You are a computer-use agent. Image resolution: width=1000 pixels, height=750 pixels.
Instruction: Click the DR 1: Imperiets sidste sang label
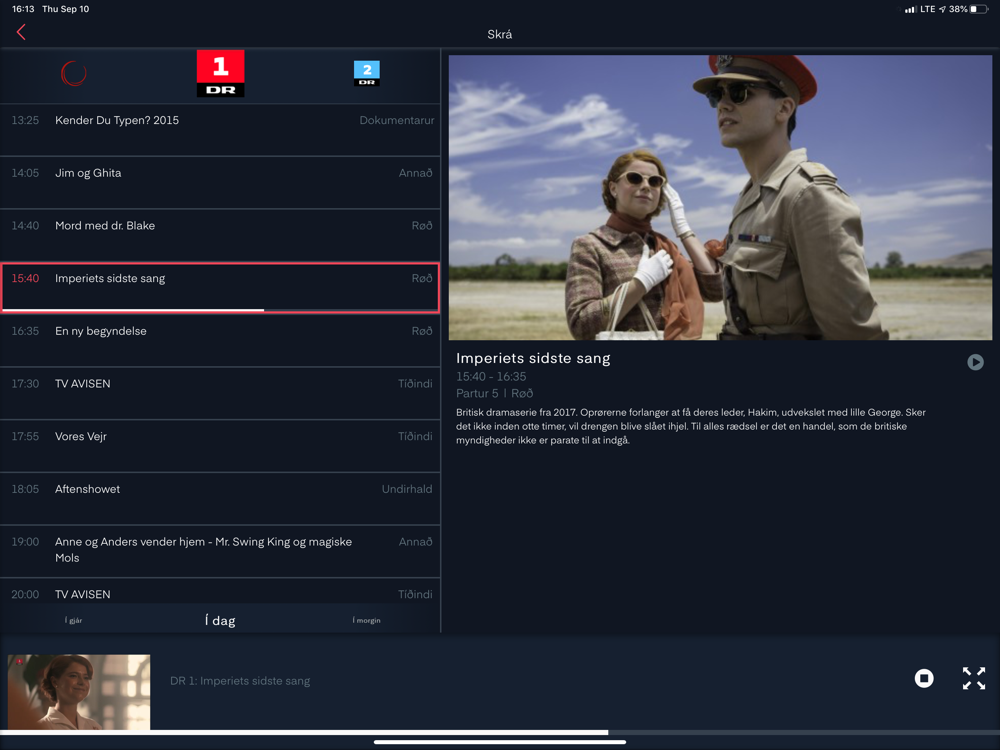tap(240, 681)
